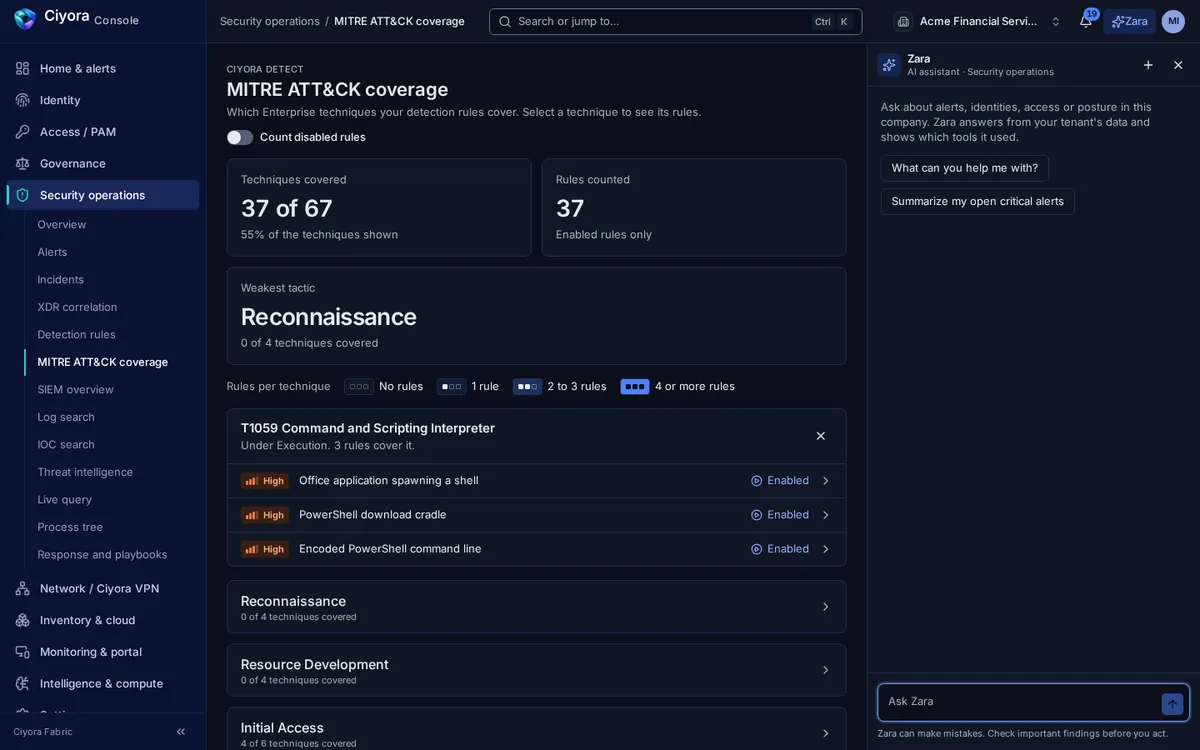The height and width of the screenshot is (750, 1200).
Task: Open Access / PAM key section
Action: tap(103, 132)
